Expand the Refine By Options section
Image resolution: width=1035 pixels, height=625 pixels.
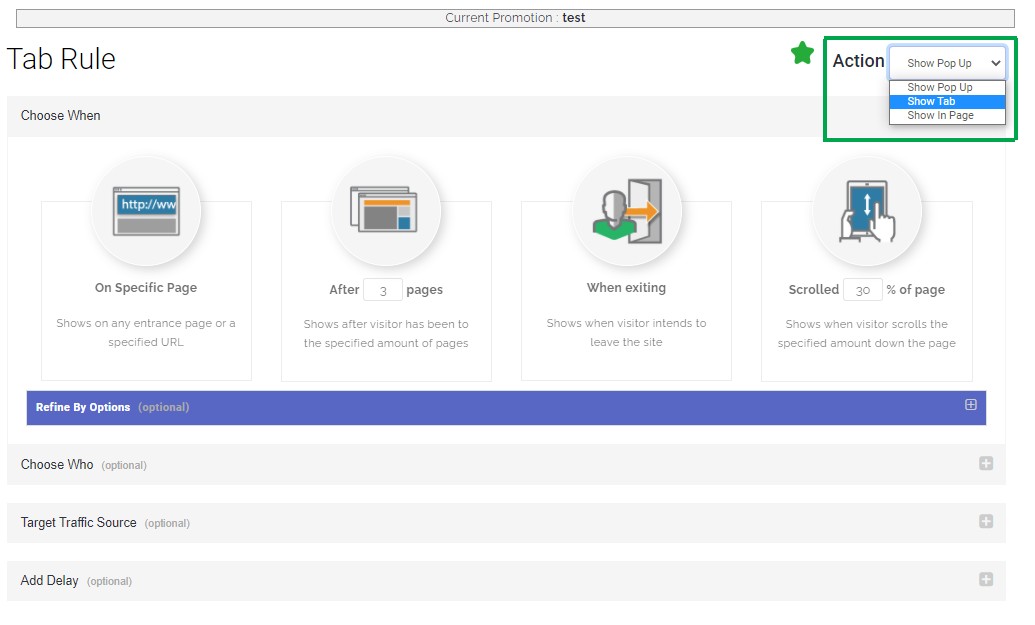coord(84,408)
